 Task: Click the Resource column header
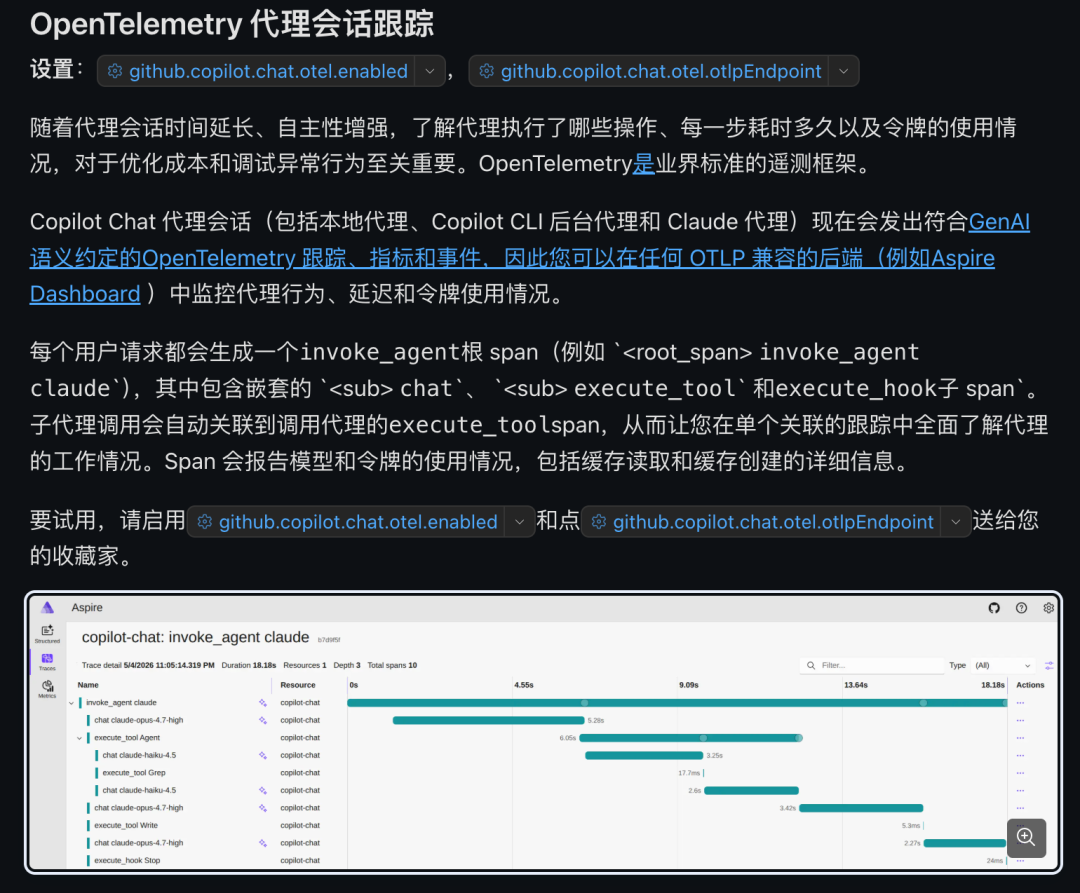point(298,685)
